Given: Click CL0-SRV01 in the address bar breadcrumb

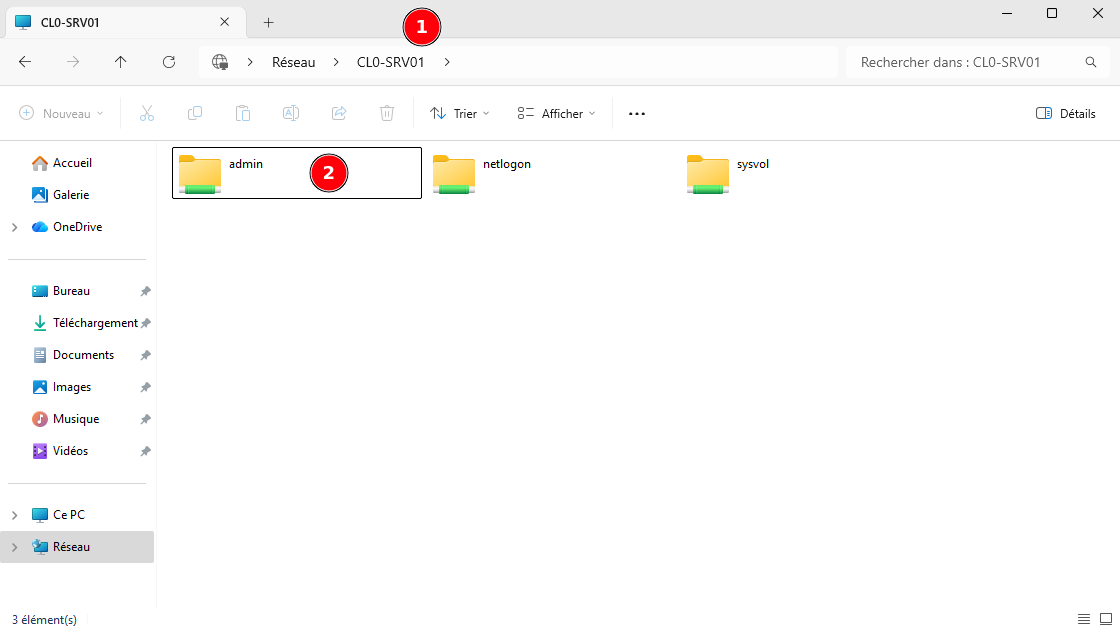Looking at the screenshot, I should click(x=391, y=62).
